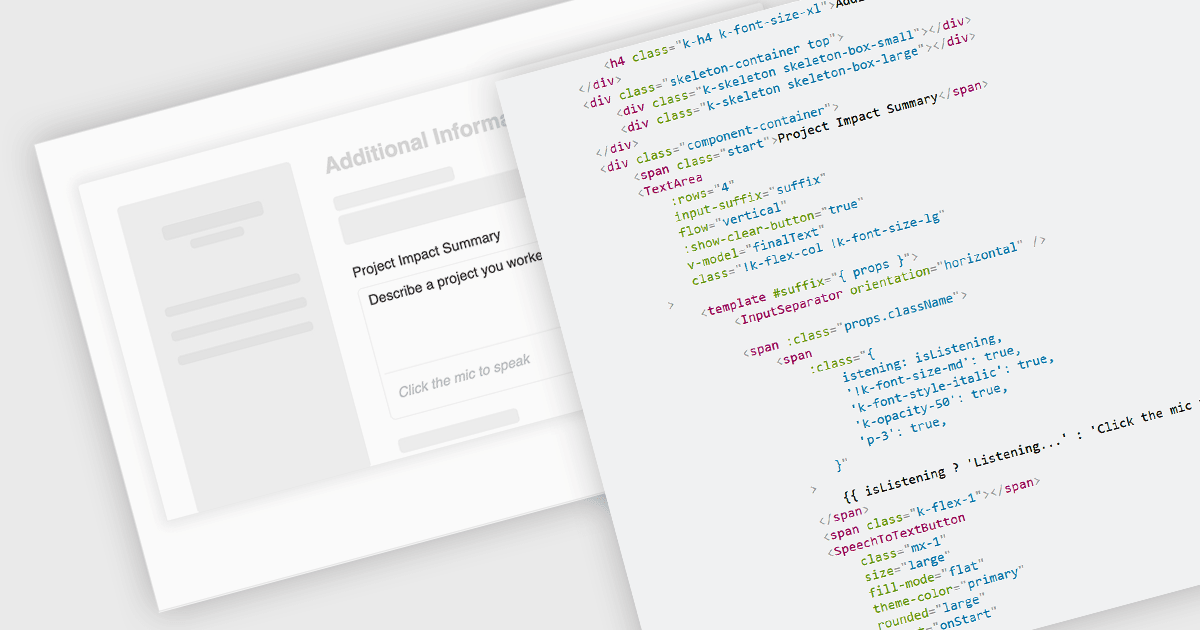
Task: Click the flow="vertical" attribute line
Action: coord(731,218)
